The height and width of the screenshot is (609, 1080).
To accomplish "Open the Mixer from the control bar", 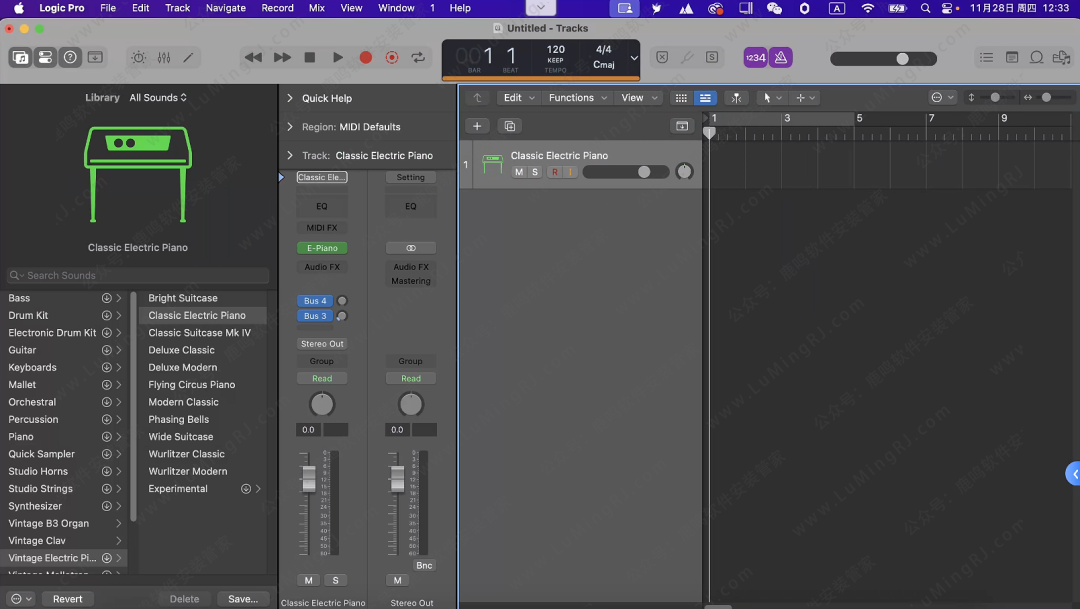I will click(x=164, y=58).
